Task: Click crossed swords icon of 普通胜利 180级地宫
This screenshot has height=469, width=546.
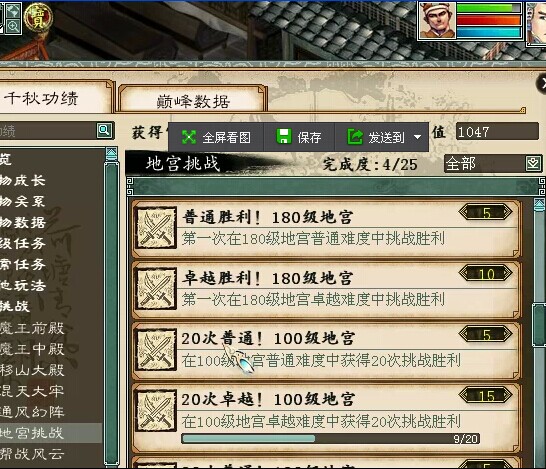Action: click(156, 228)
